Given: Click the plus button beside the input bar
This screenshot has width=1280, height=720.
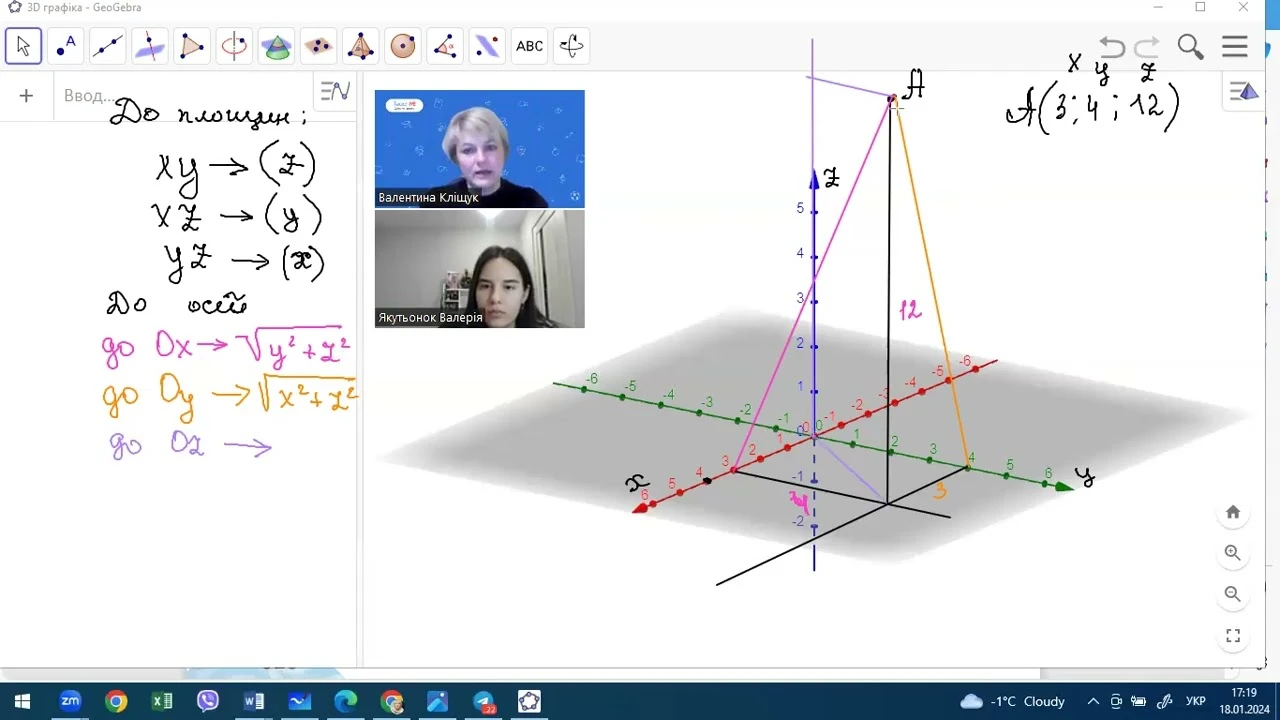Looking at the screenshot, I should coord(26,96).
